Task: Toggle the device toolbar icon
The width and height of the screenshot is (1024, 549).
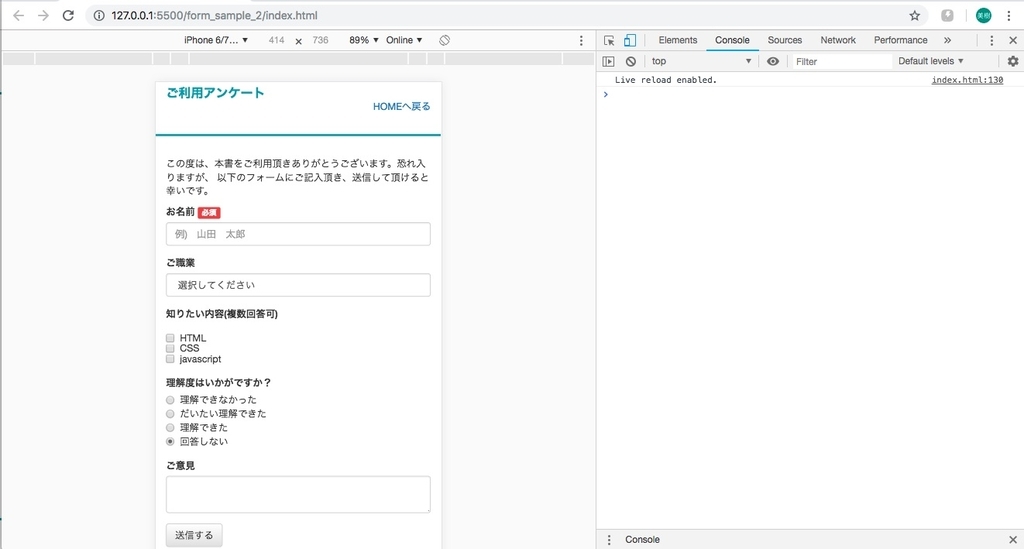Action: pyautogui.click(x=630, y=40)
